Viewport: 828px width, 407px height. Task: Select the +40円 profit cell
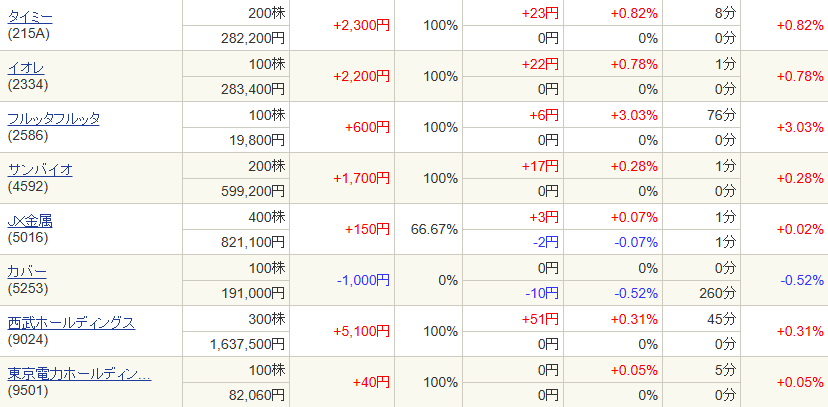[371, 383]
